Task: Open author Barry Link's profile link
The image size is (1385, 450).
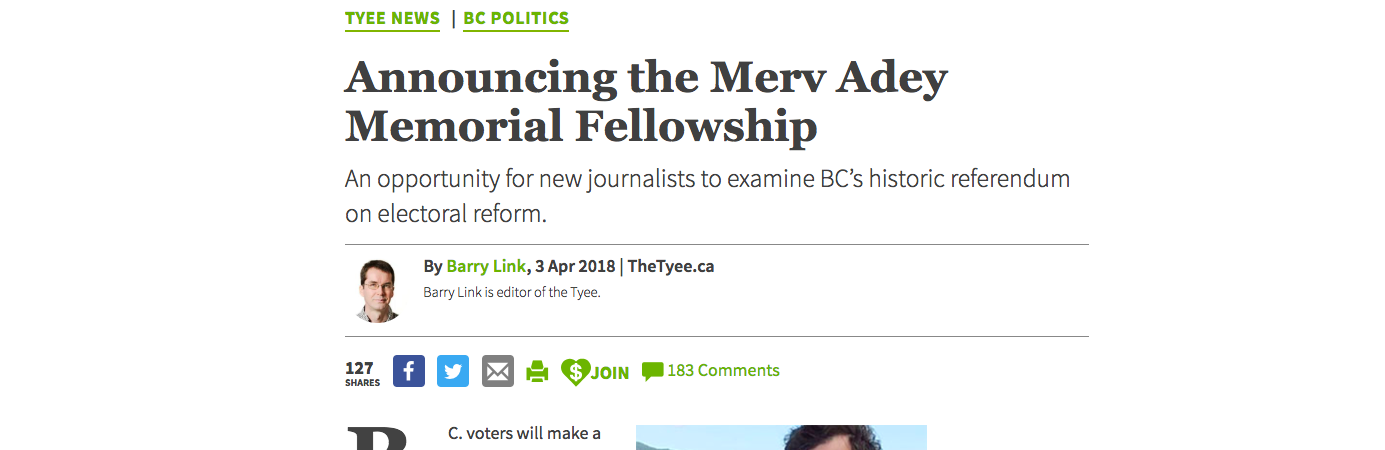Action: tap(486, 266)
